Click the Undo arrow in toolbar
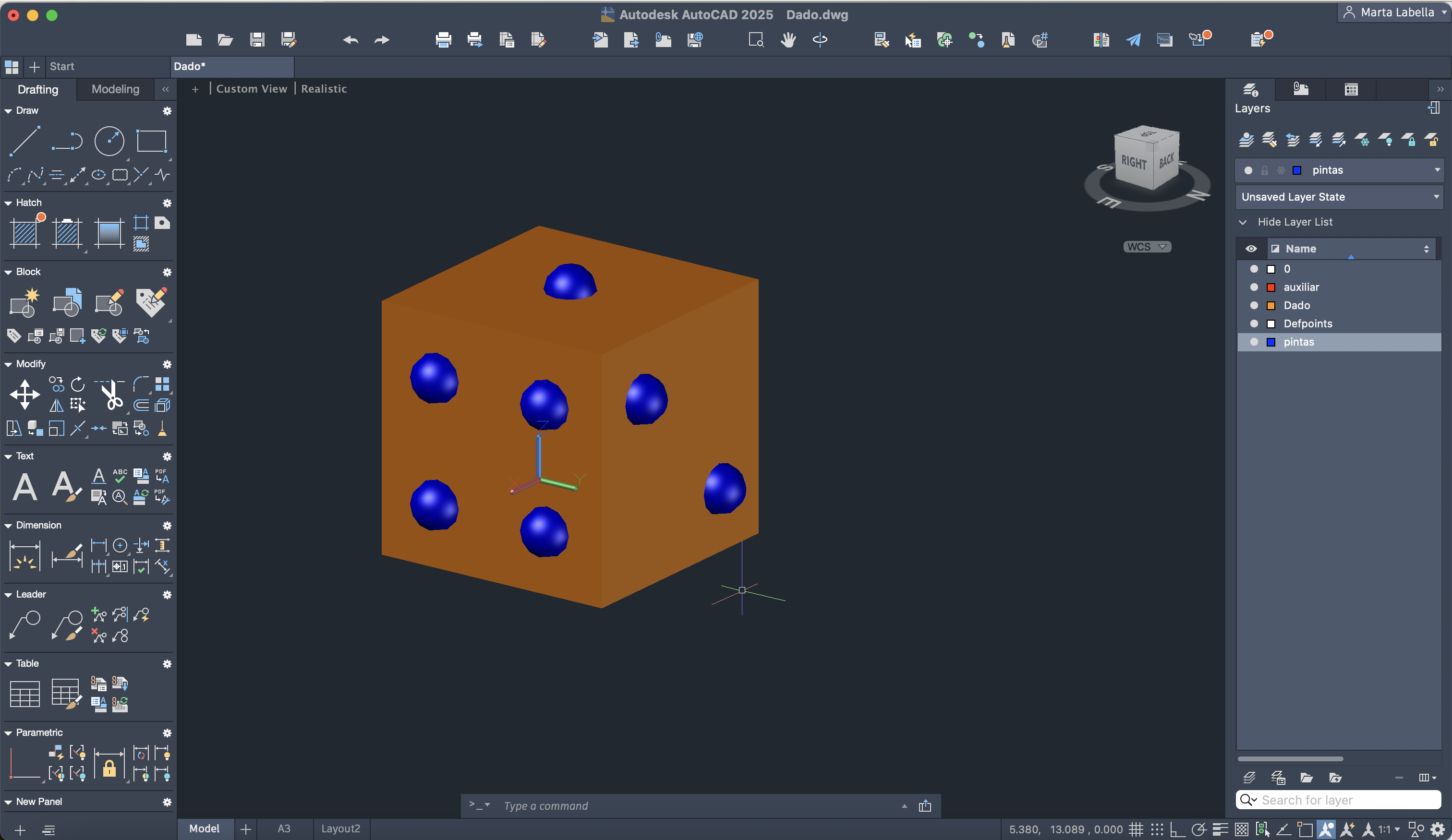Screen dimensions: 1452x840 click(351, 40)
